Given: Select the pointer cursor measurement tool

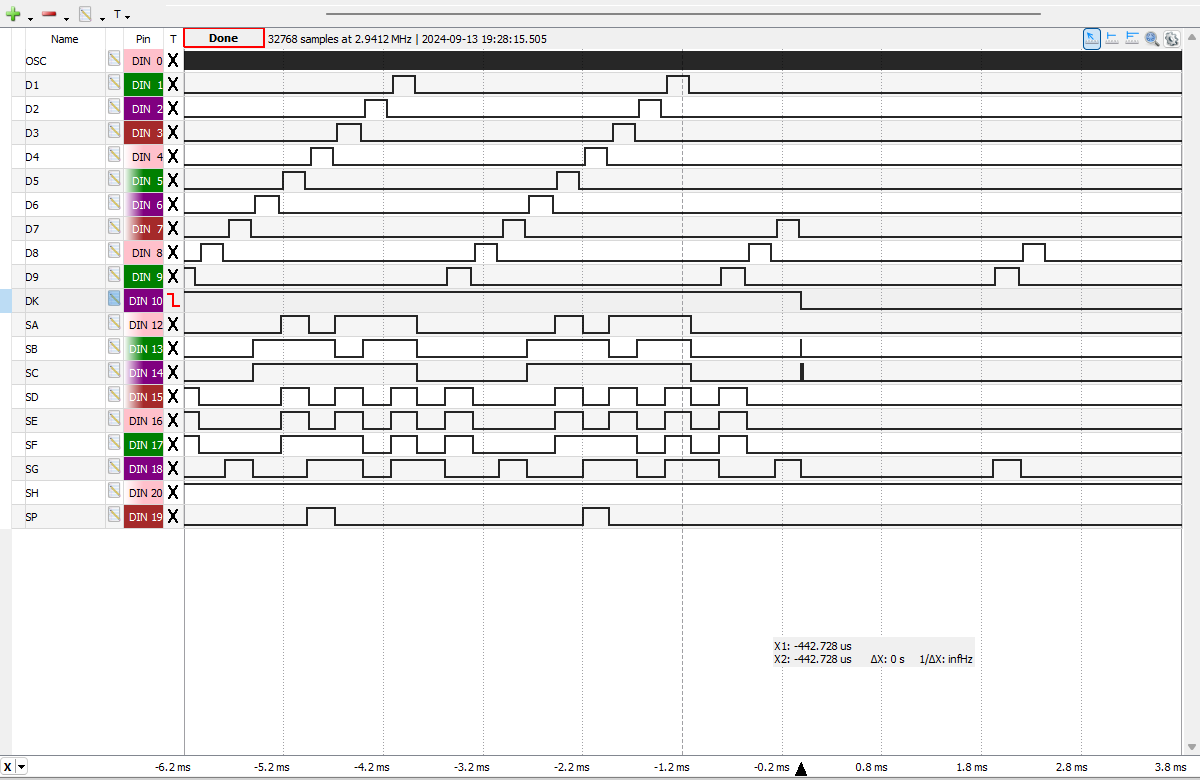Looking at the screenshot, I should (x=1092, y=38).
